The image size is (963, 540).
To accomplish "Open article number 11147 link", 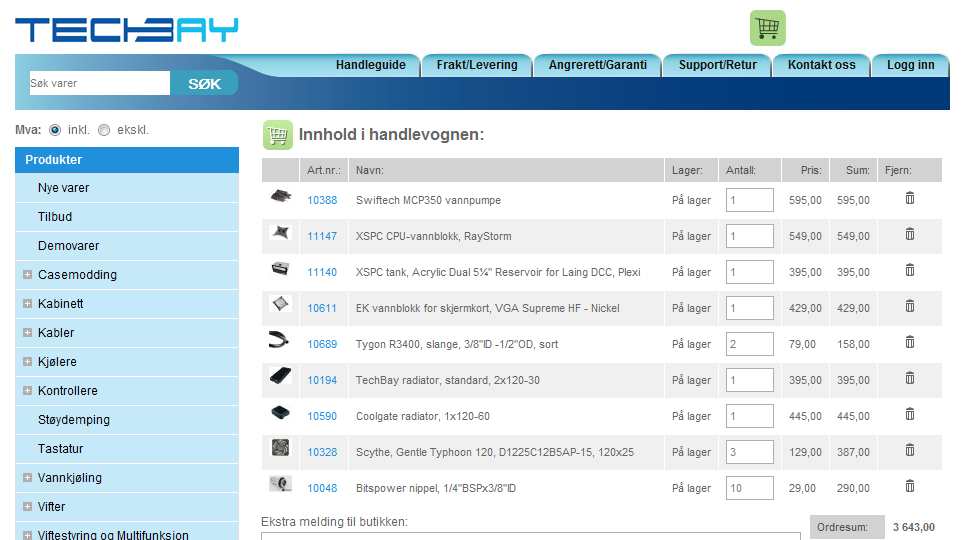I will [322, 237].
